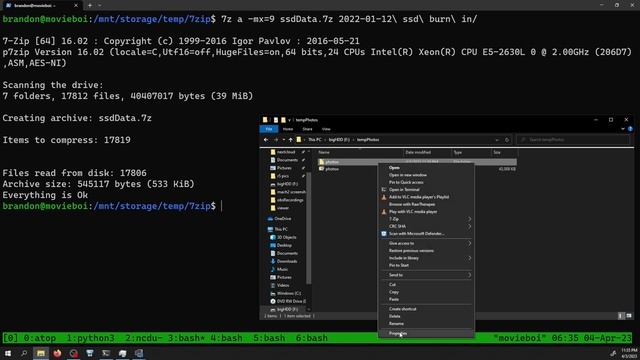Choose Rename from the context menu
The width and height of the screenshot is (640, 360).
point(396,323)
